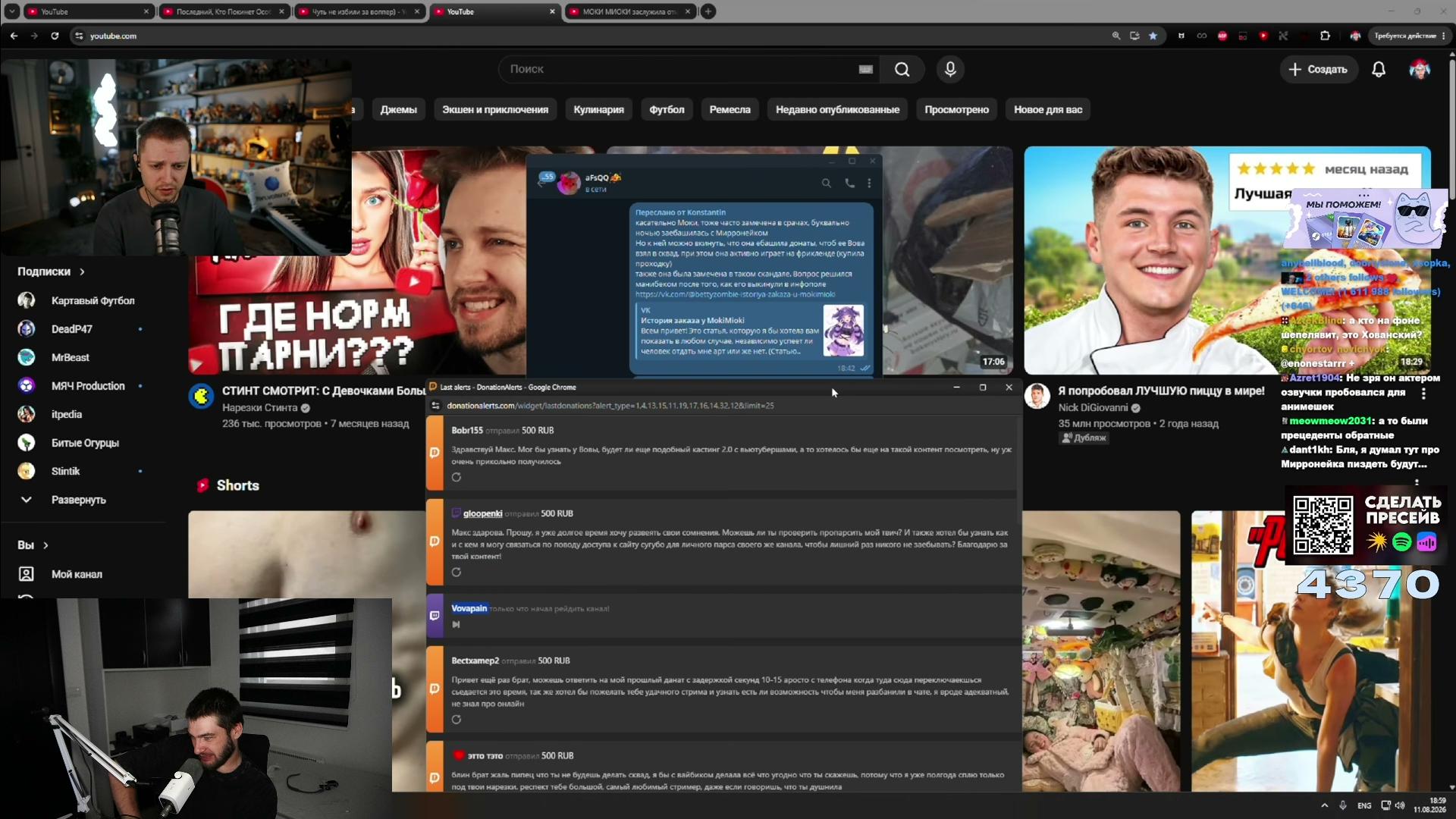Viewport: 1456px width, 819px height.
Task: Open site info icon beside youtube.com
Action: (x=79, y=36)
